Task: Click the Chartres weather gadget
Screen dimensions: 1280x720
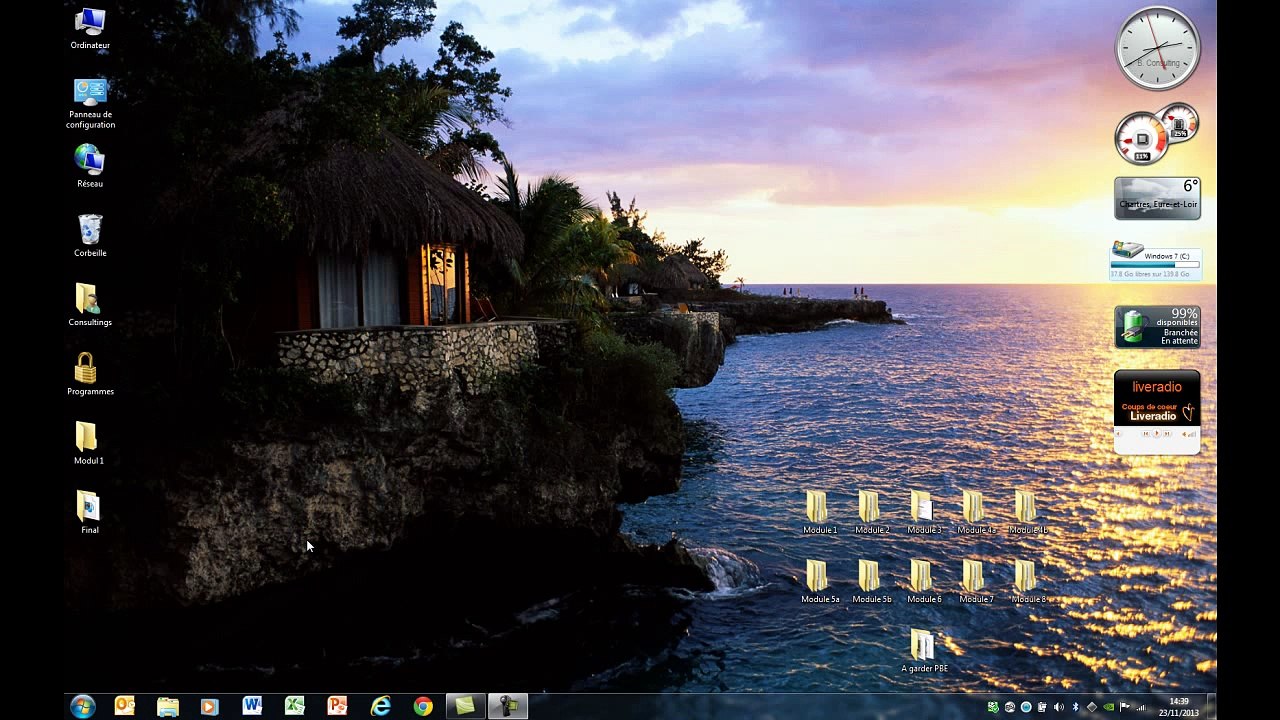Action: point(1157,199)
